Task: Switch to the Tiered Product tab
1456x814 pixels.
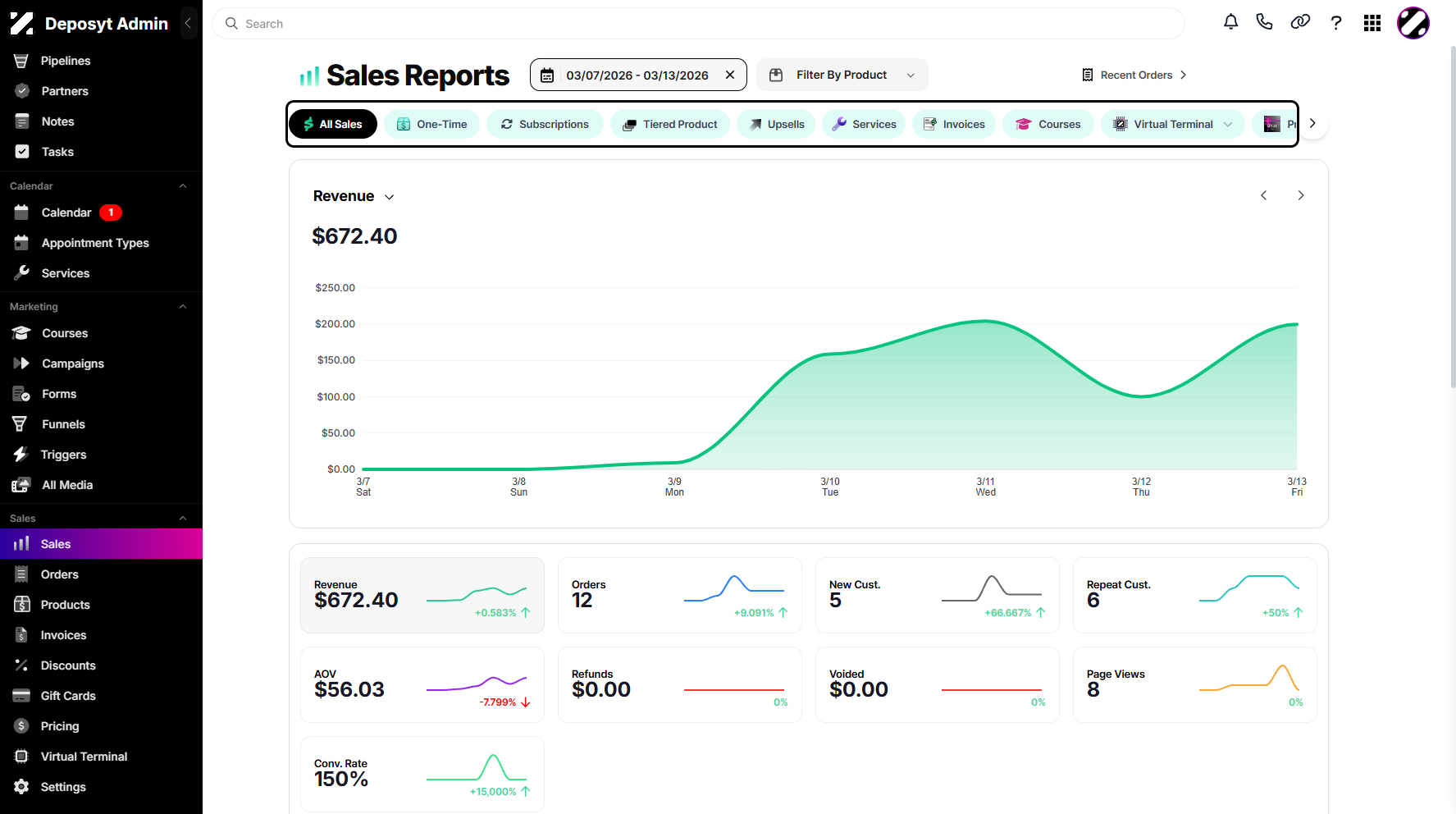Action: coord(670,124)
